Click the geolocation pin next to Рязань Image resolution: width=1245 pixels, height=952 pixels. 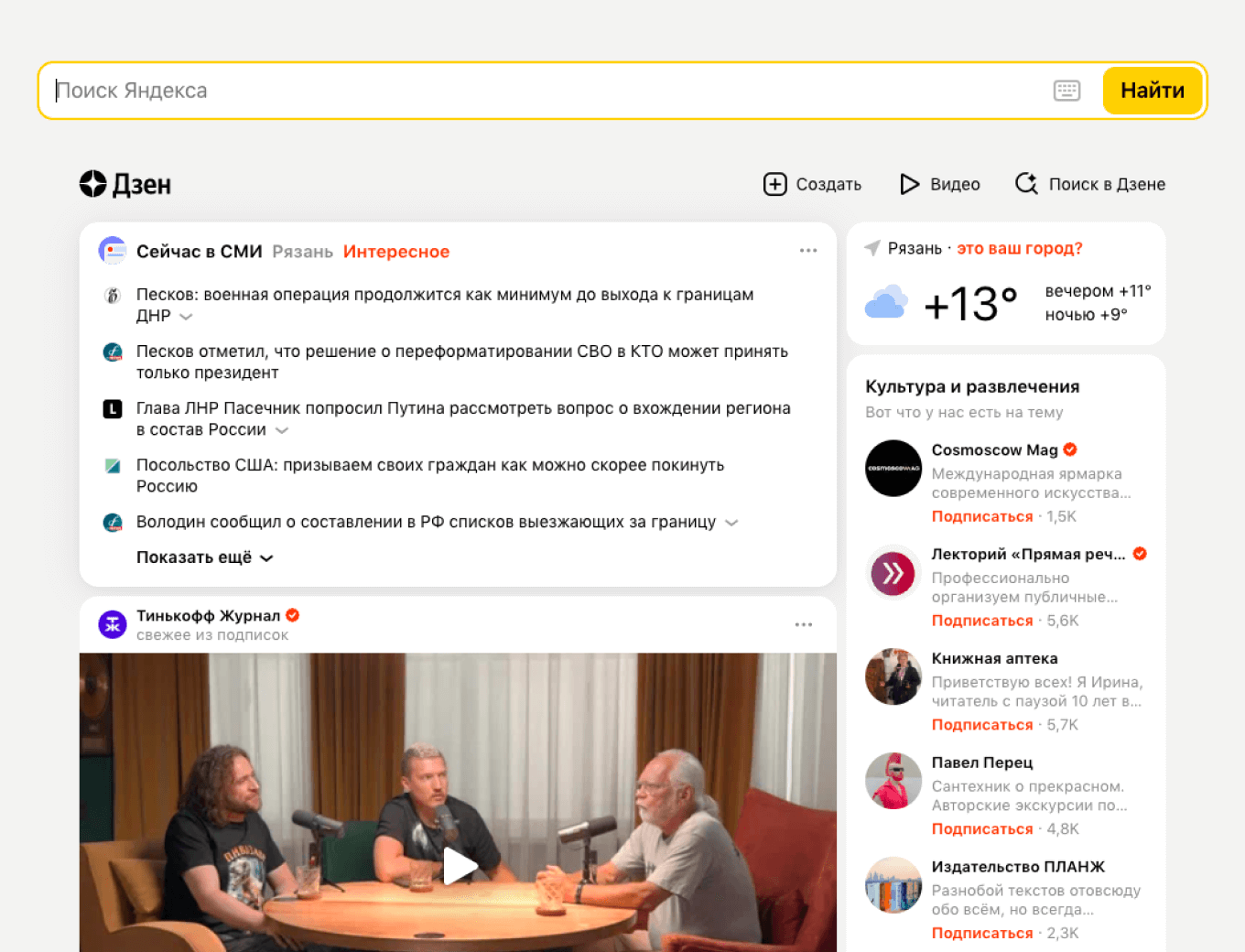pyautogui.click(x=870, y=247)
